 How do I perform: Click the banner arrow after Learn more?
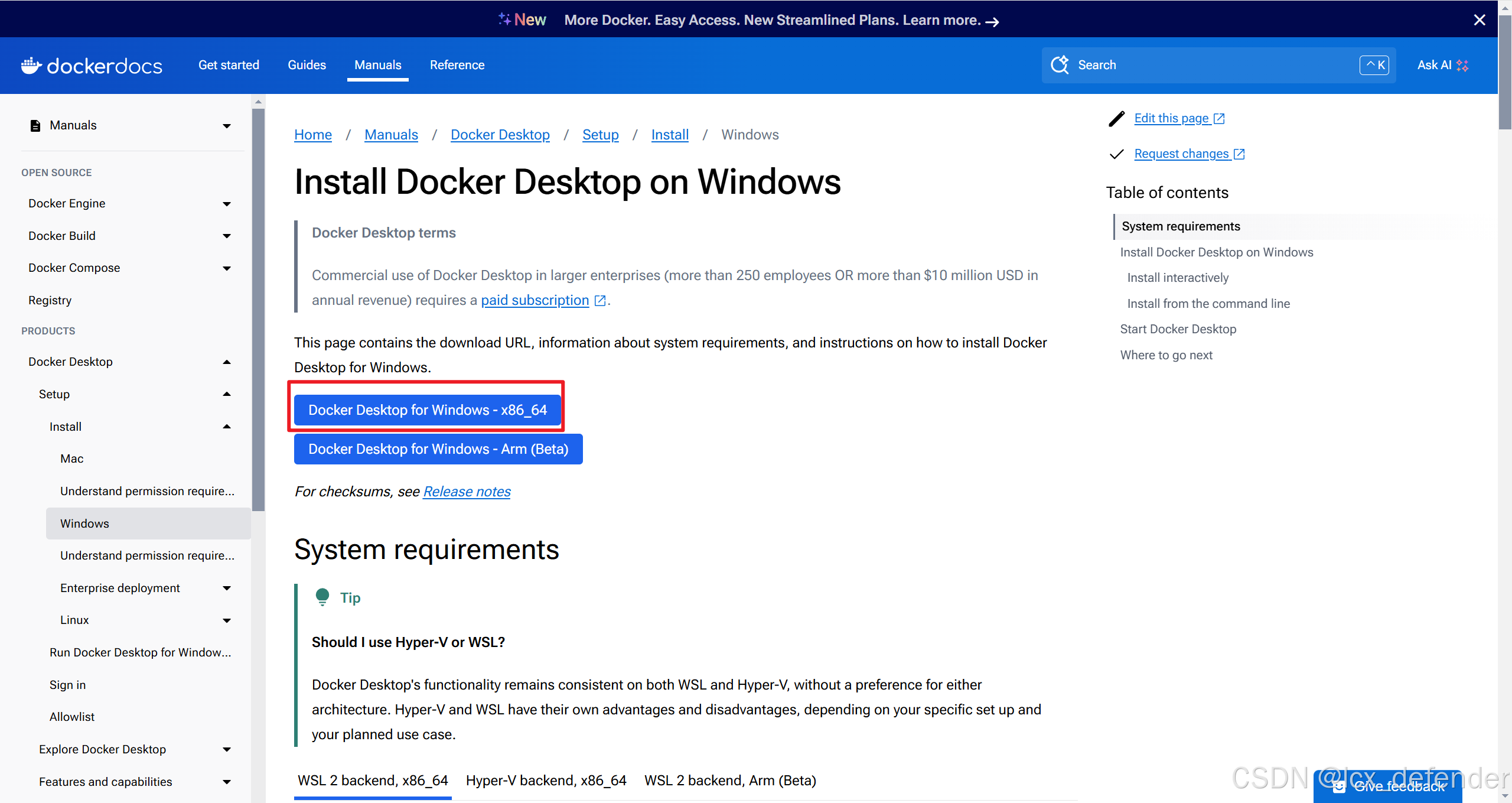pyautogui.click(x=992, y=22)
